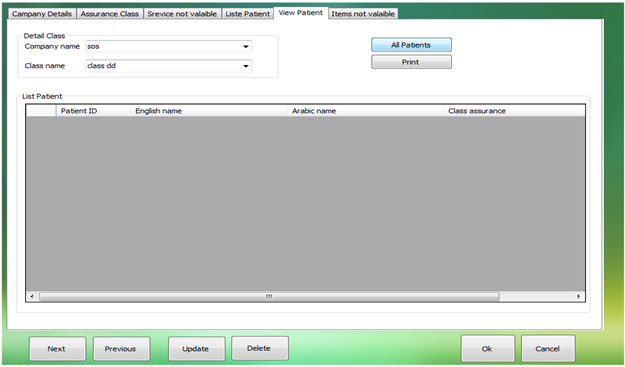Click the Update button

pos(196,349)
